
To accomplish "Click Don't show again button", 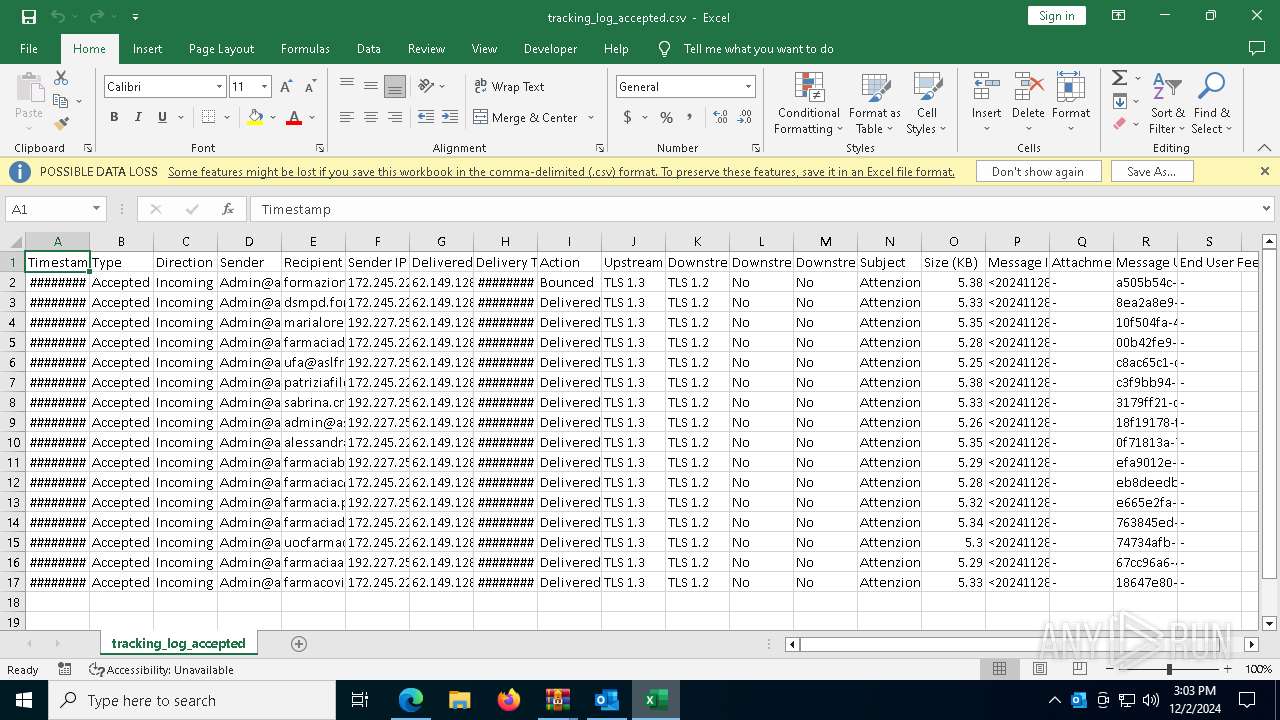I will coord(1037,171).
